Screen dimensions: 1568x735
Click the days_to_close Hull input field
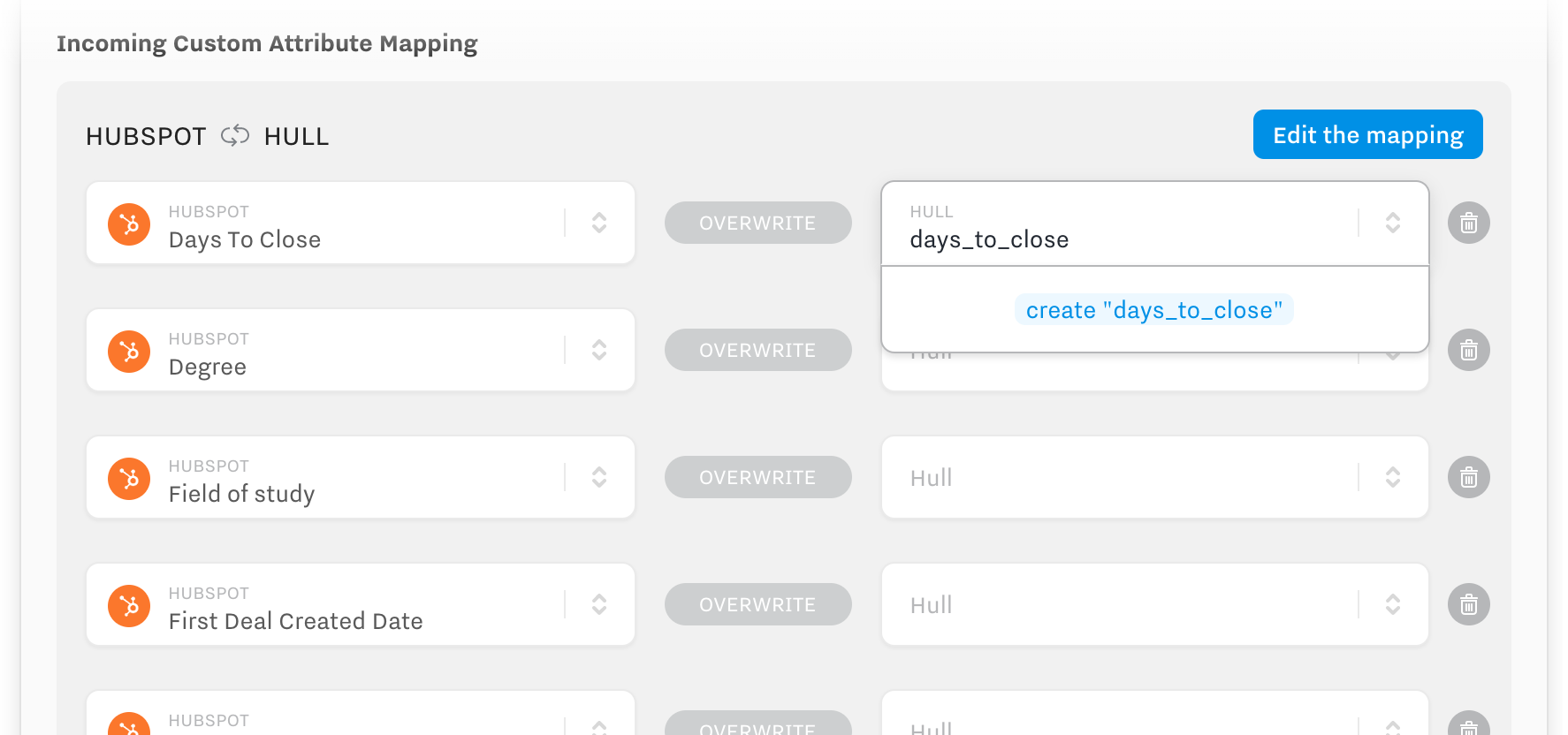1123,239
